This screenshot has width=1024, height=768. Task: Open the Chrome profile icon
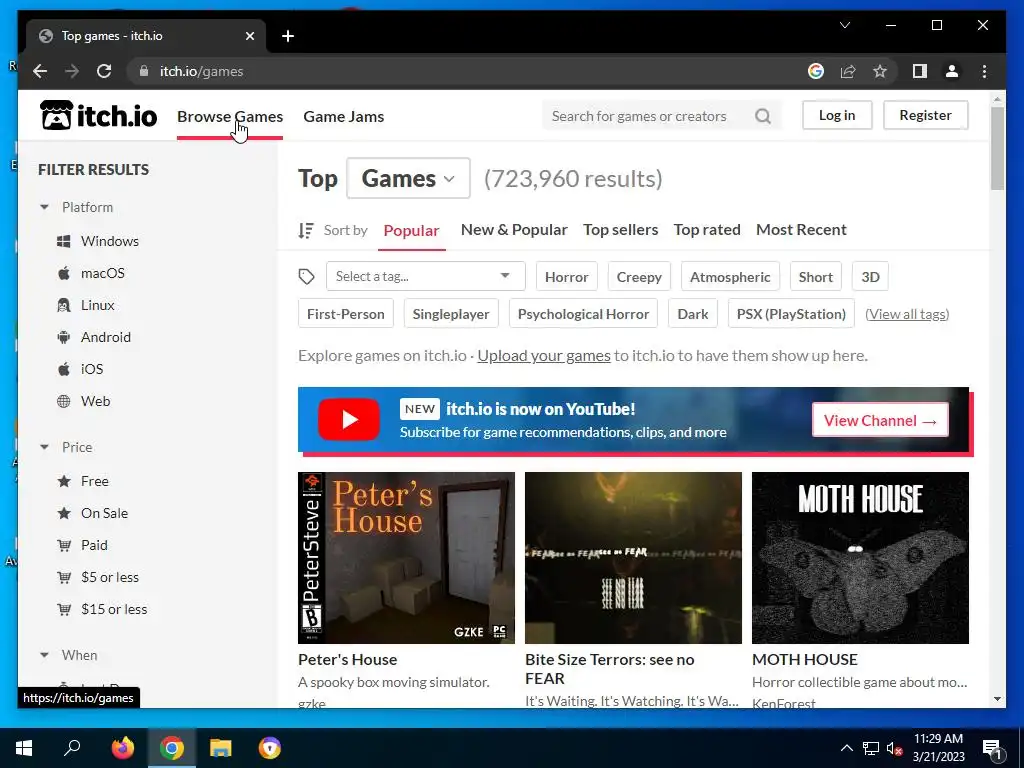point(952,71)
